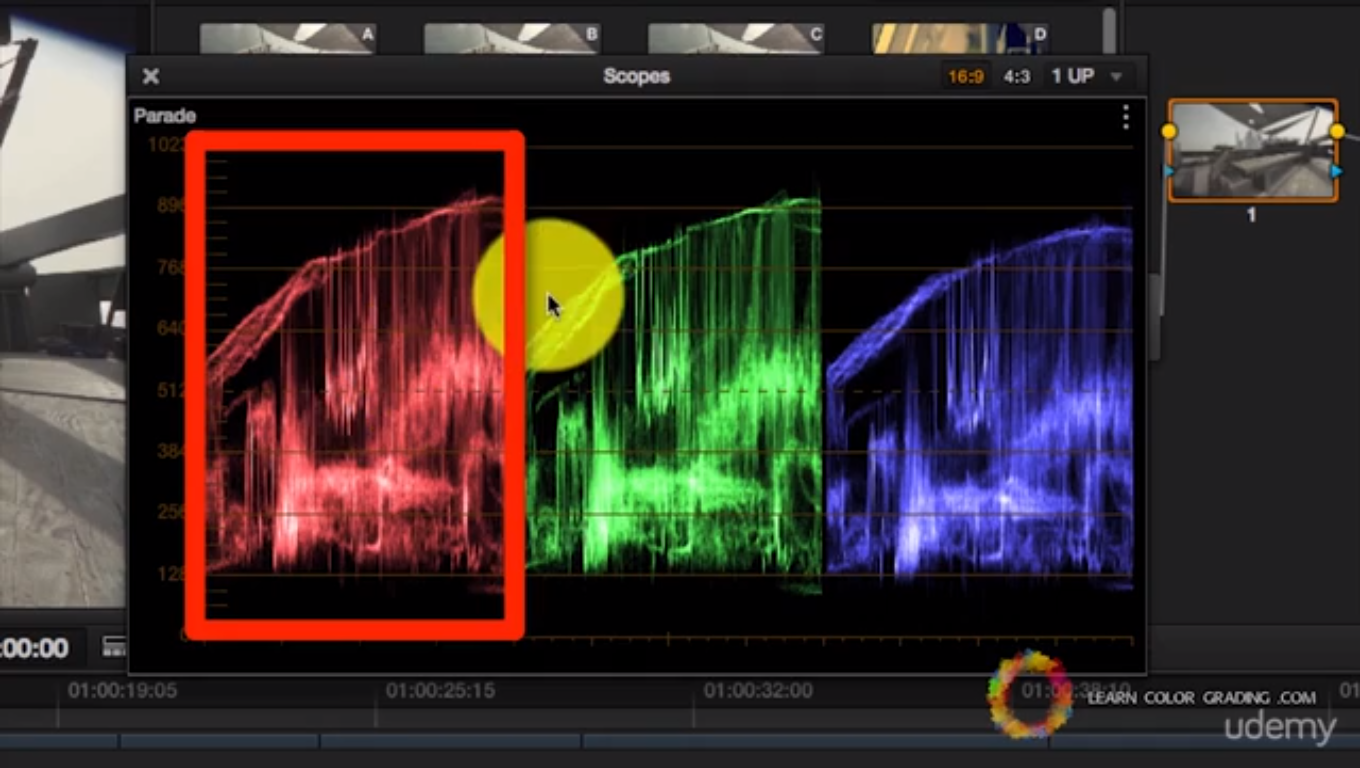
Task: Jump to 01:00:25:15 on timeline ruler
Action: pyautogui.click(x=440, y=691)
